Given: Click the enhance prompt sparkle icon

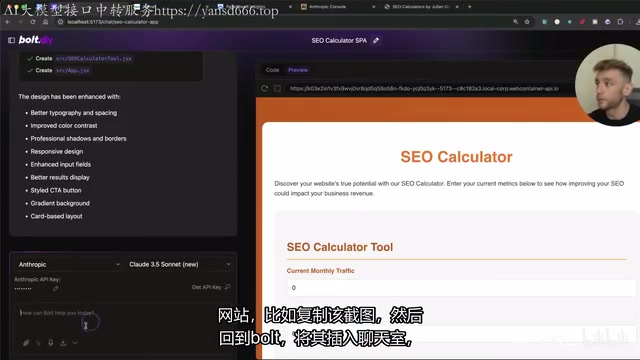Looking at the screenshot, I should pyautogui.click(x=38, y=343).
